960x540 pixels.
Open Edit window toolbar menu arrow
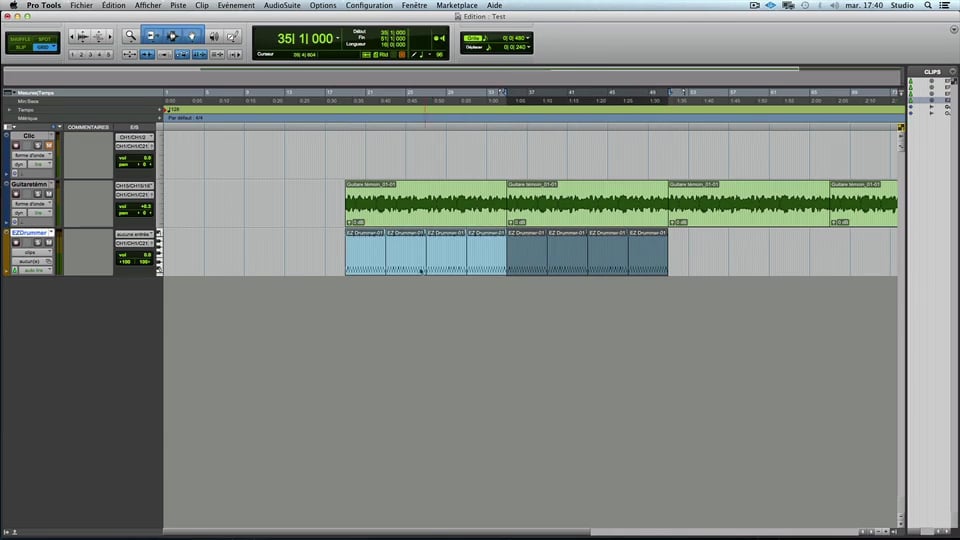pos(954,29)
